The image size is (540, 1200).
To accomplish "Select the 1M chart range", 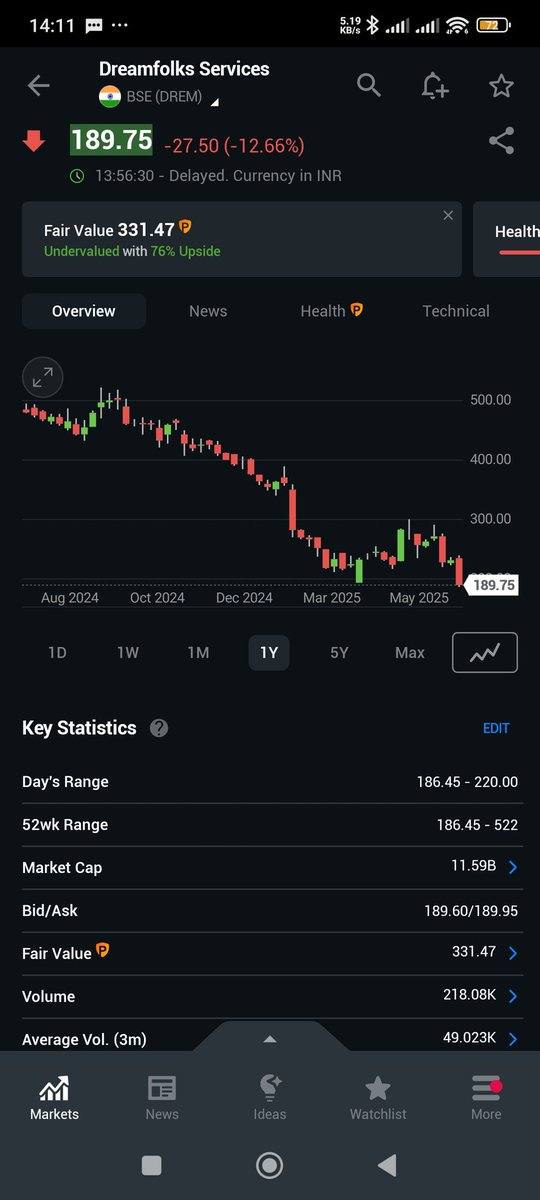I will coord(198,653).
